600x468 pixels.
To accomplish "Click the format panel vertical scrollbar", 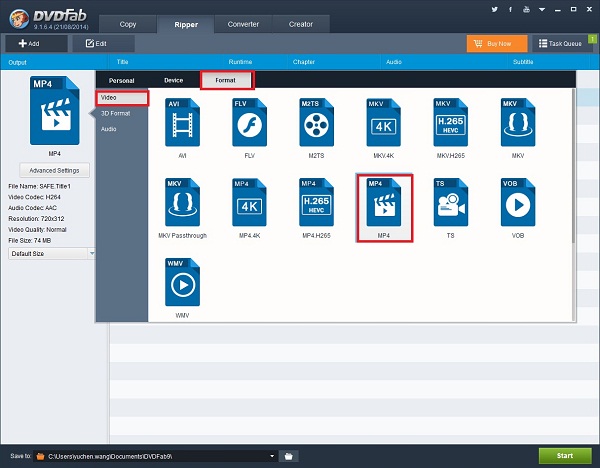I will (x=573, y=165).
